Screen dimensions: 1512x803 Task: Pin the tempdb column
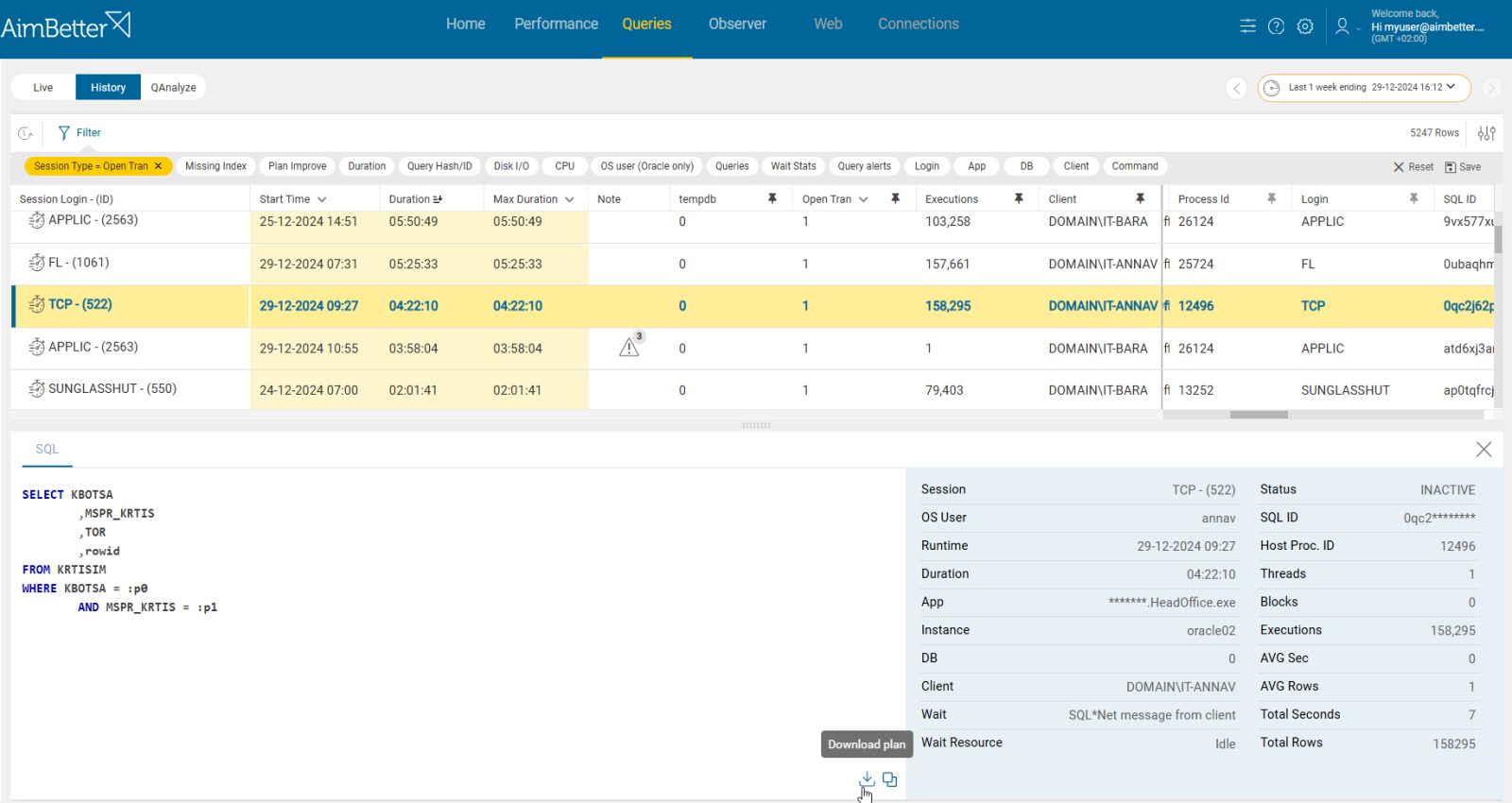click(772, 198)
